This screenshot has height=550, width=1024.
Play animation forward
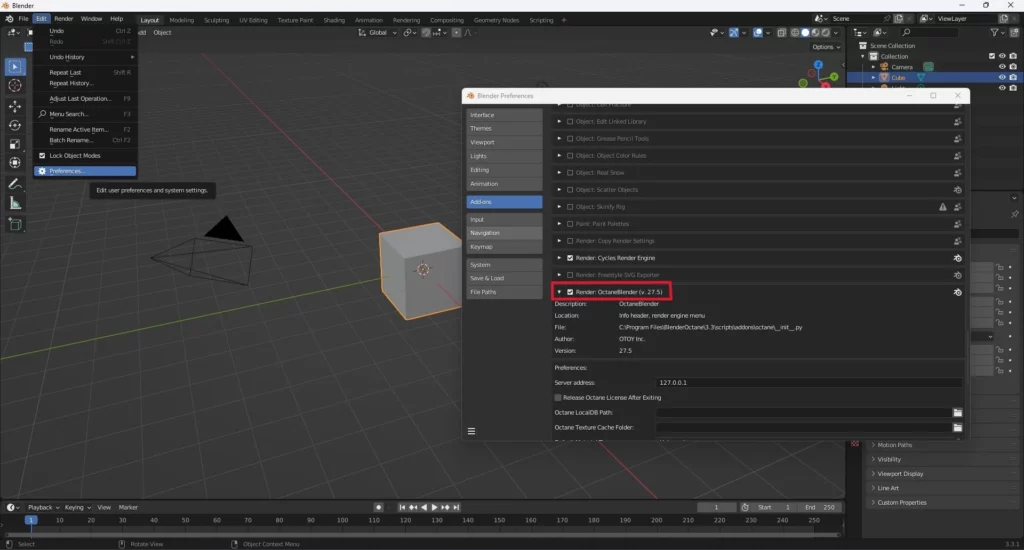point(434,508)
